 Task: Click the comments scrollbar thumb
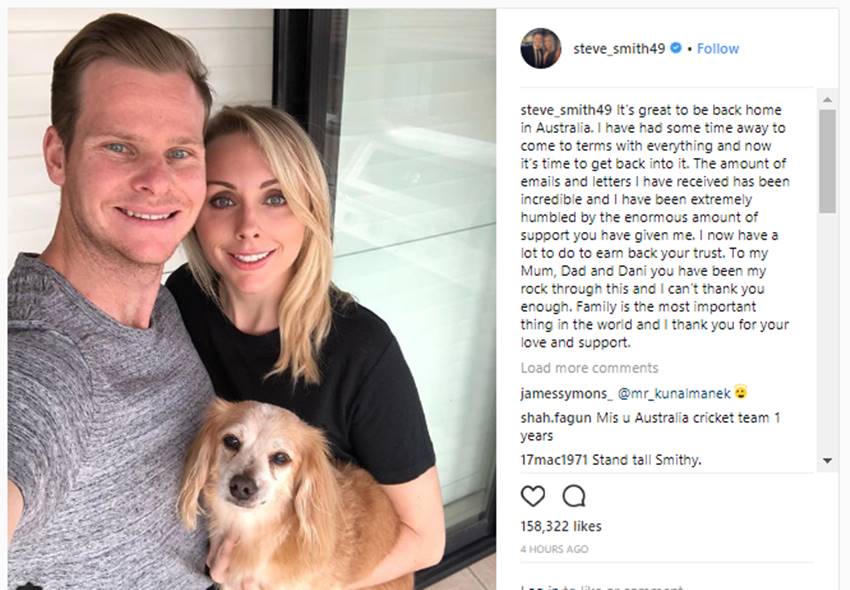coord(827,162)
